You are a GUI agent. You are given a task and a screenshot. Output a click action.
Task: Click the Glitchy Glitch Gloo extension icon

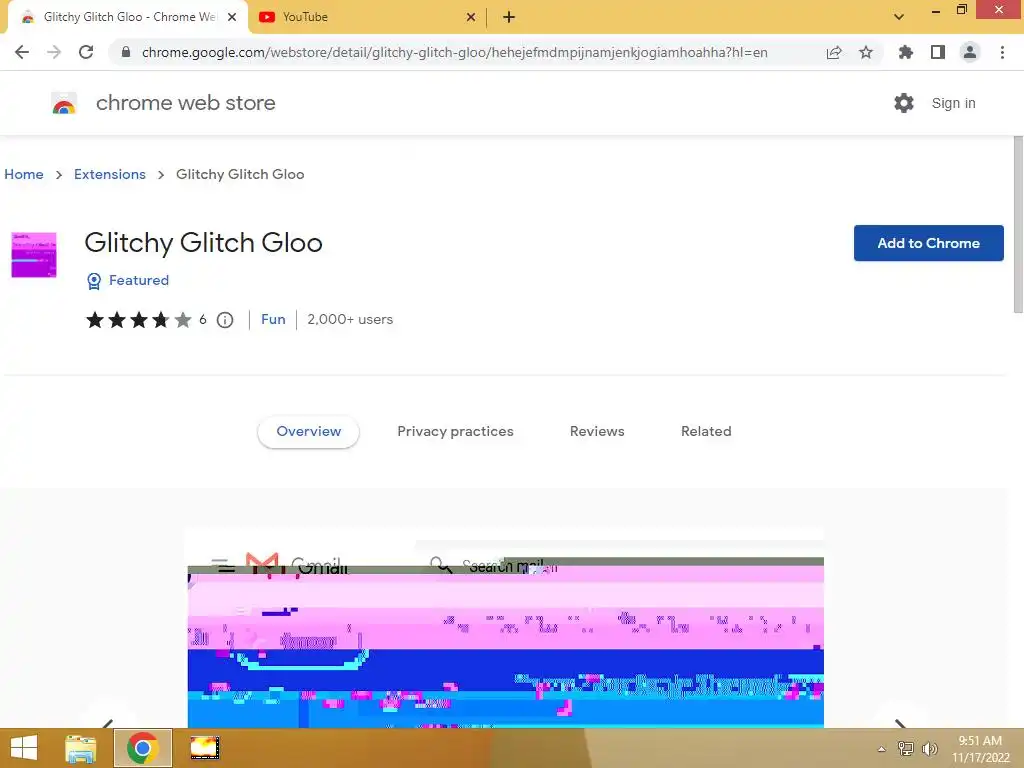(x=34, y=255)
